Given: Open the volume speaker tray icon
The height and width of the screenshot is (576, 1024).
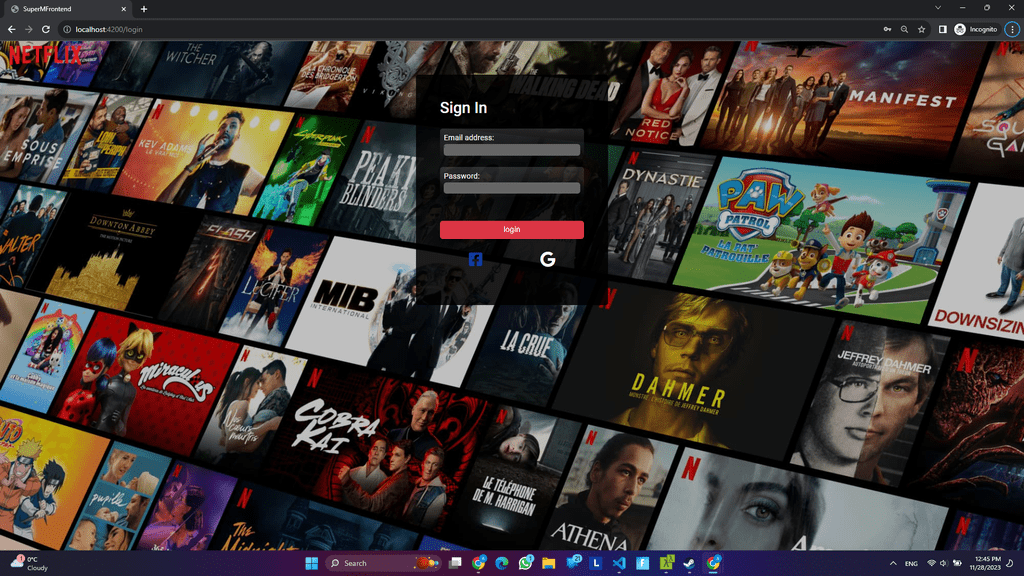Looking at the screenshot, I should 944,563.
